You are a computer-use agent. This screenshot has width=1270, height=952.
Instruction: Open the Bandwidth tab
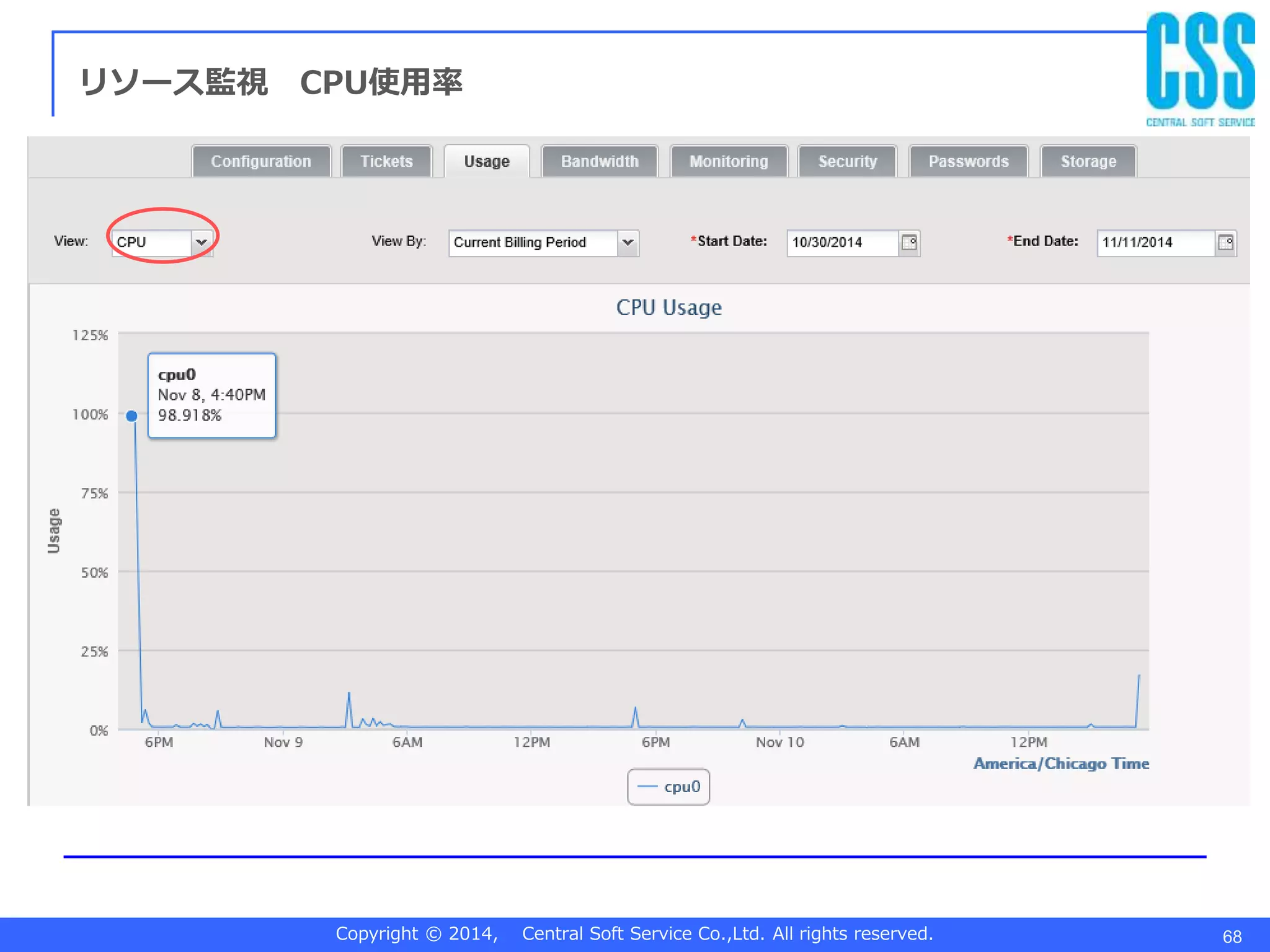[600, 161]
